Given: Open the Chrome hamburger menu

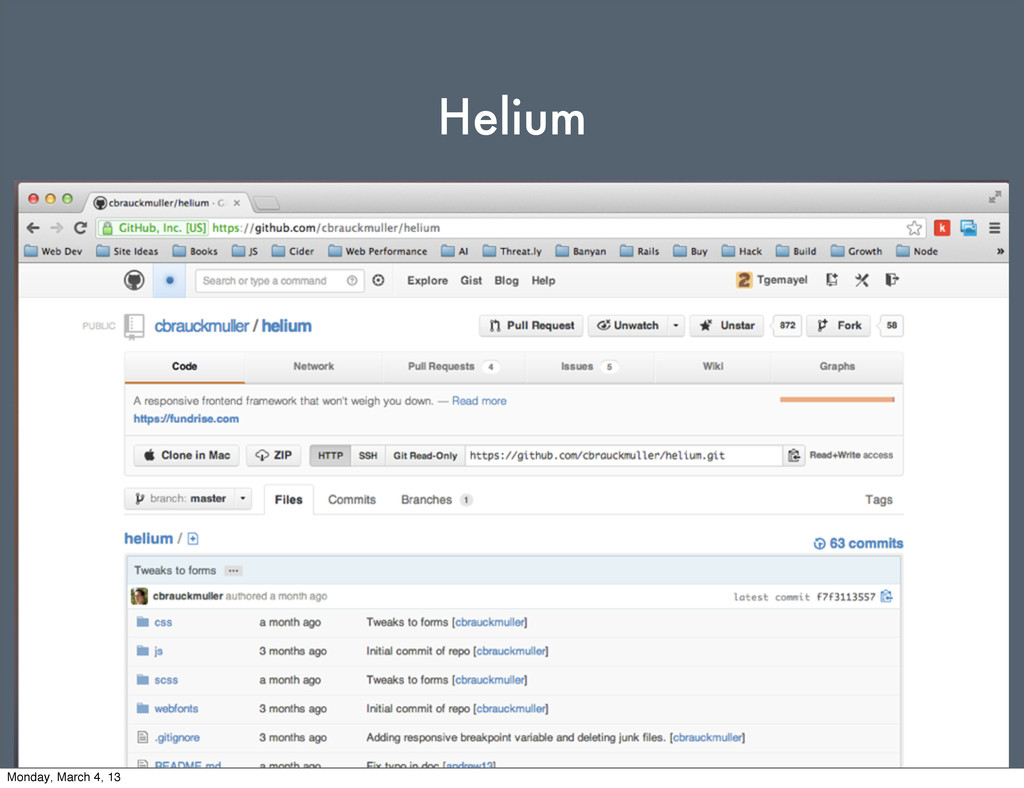Looking at the screenshot, I should 995,228.
